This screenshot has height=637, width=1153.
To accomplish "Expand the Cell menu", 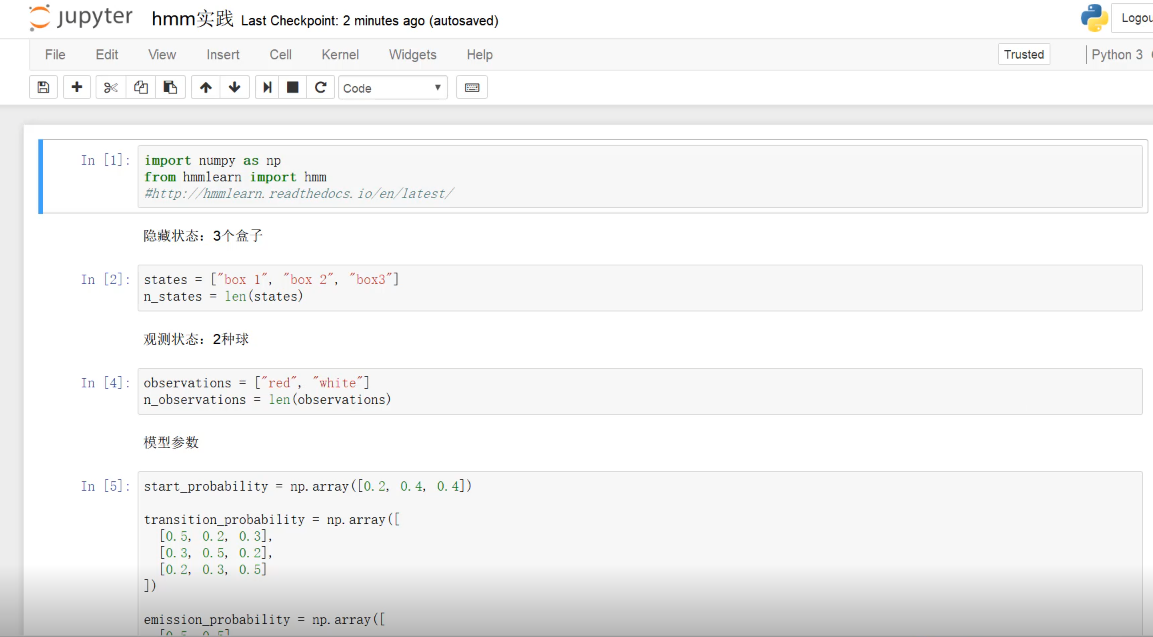I will coord(281,55).
